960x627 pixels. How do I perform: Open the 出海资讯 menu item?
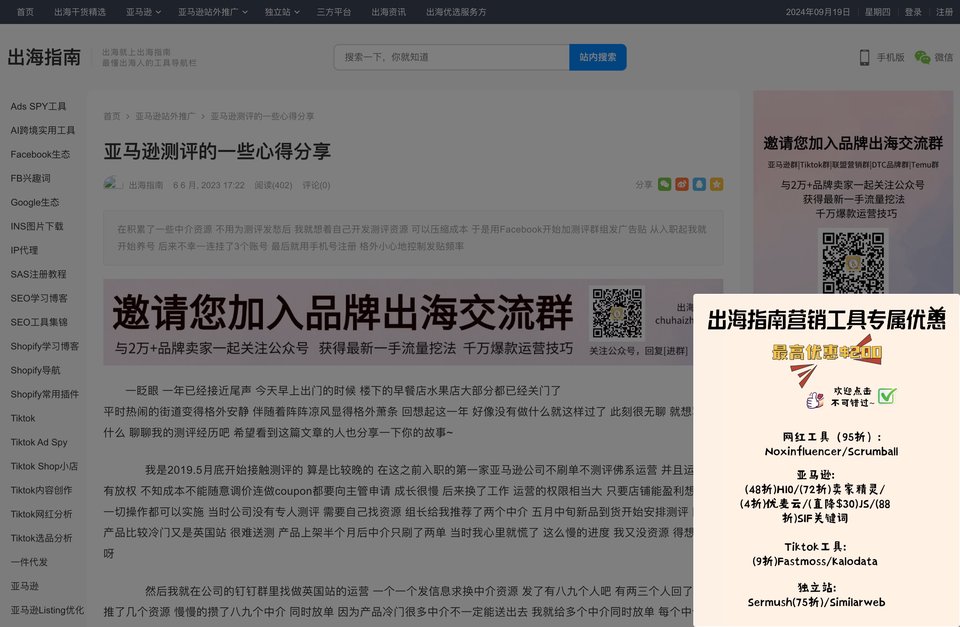[x=389, y=12]
